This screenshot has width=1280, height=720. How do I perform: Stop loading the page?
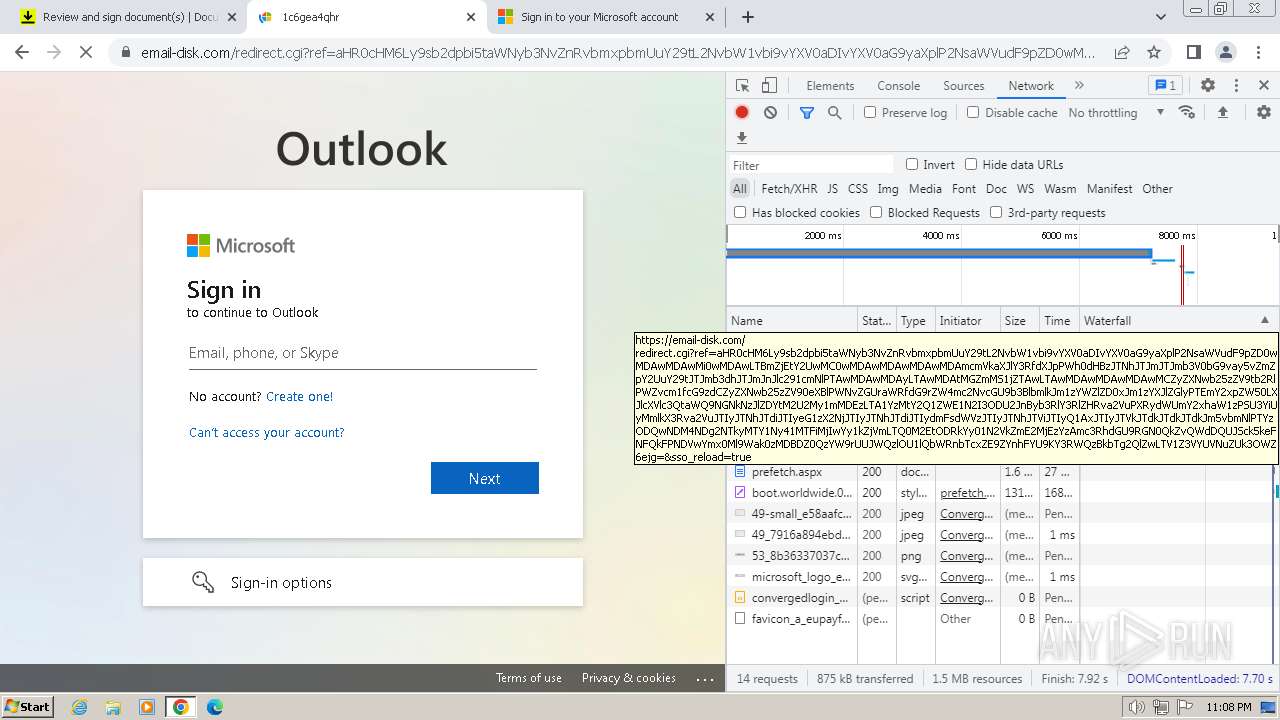coord(86,53)
